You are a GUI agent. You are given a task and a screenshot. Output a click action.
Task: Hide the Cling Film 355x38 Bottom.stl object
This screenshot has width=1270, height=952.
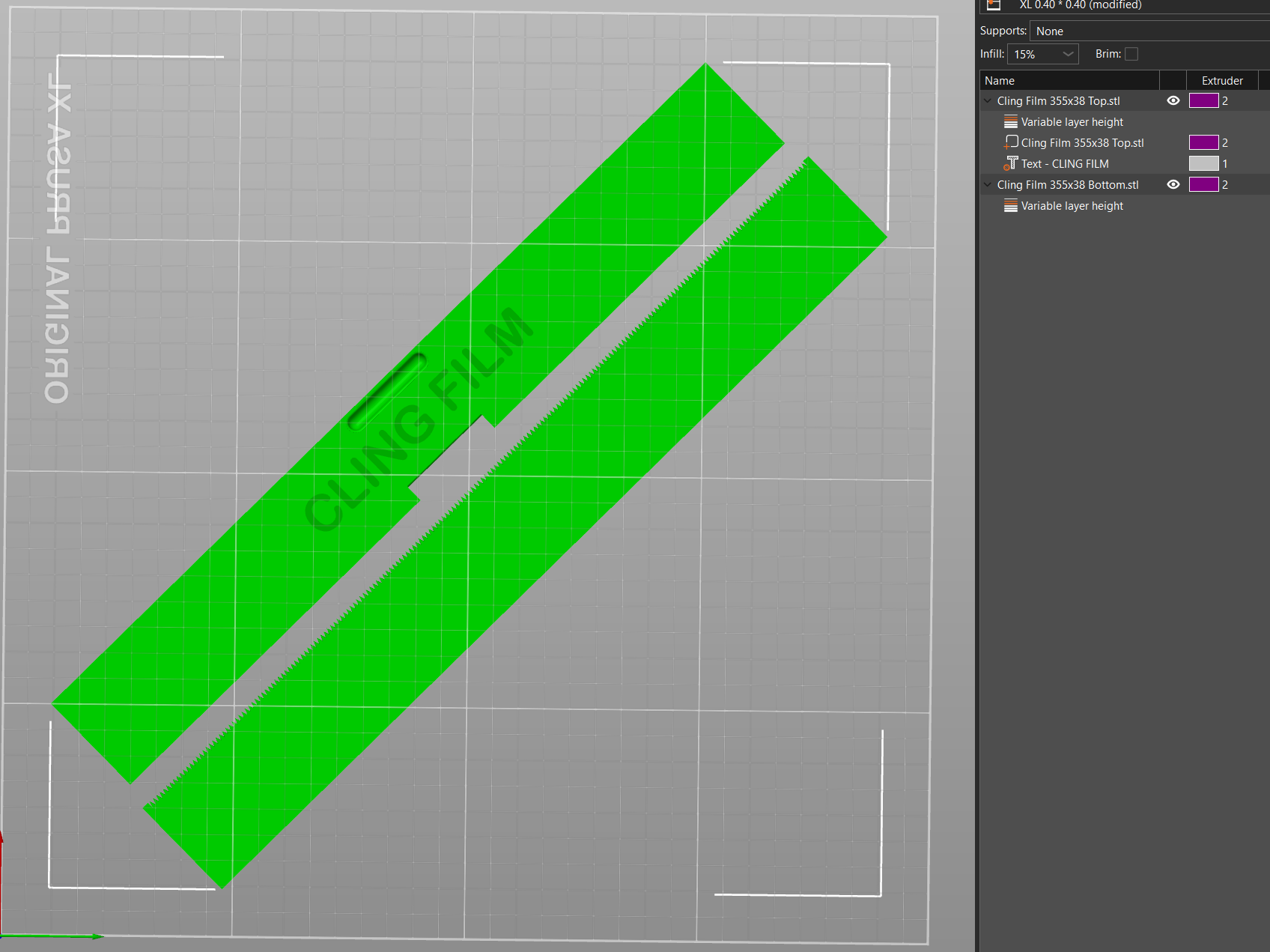coord(1173,184)
